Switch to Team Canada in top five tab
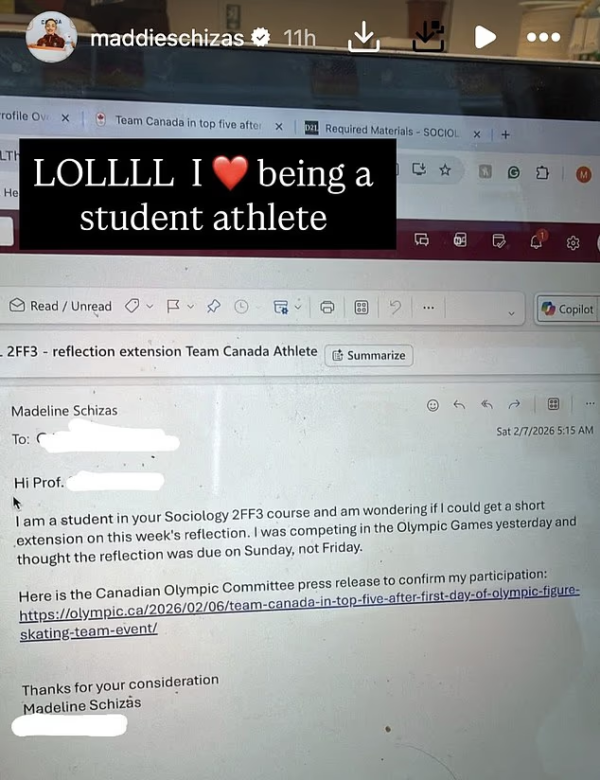Viewport: 600px width, 780px height. (188, 122)
